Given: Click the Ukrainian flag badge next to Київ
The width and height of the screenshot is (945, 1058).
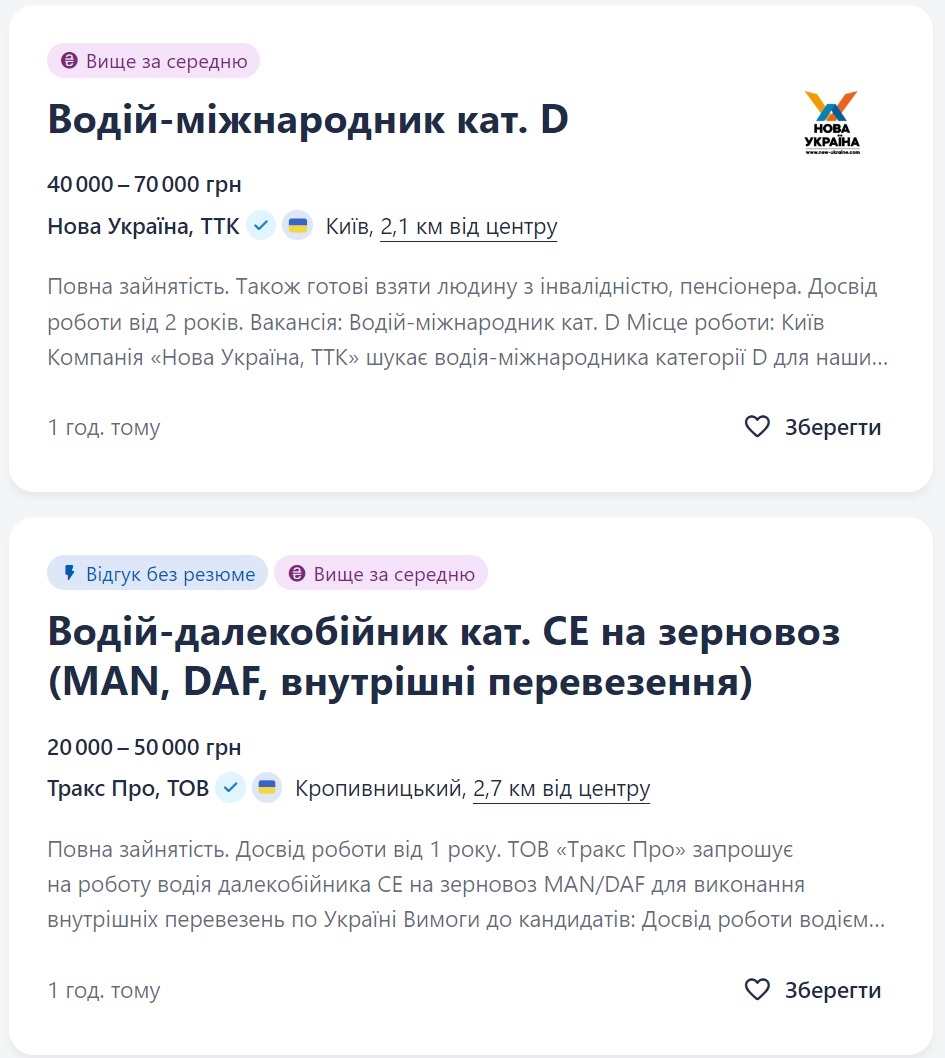Looking at the screenshot, I should (297, 226).
